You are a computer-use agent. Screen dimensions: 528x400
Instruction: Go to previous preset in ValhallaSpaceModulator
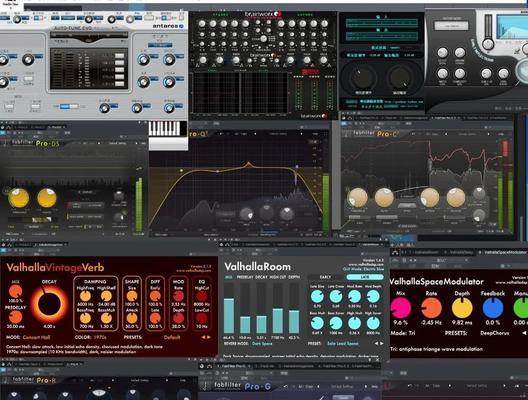tap(524, 333)
